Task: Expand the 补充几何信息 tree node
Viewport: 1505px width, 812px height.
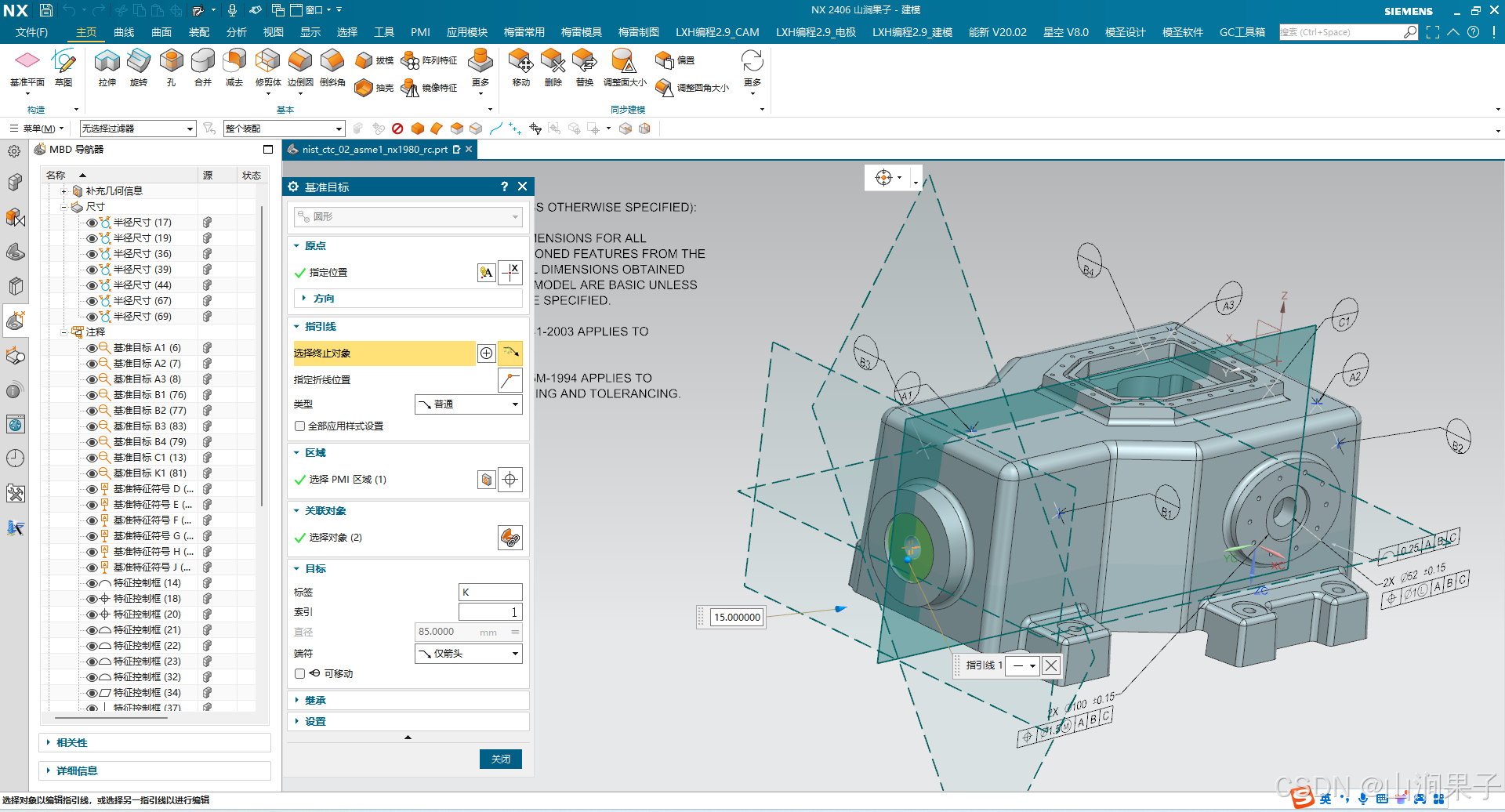Action: click(64, 191)
